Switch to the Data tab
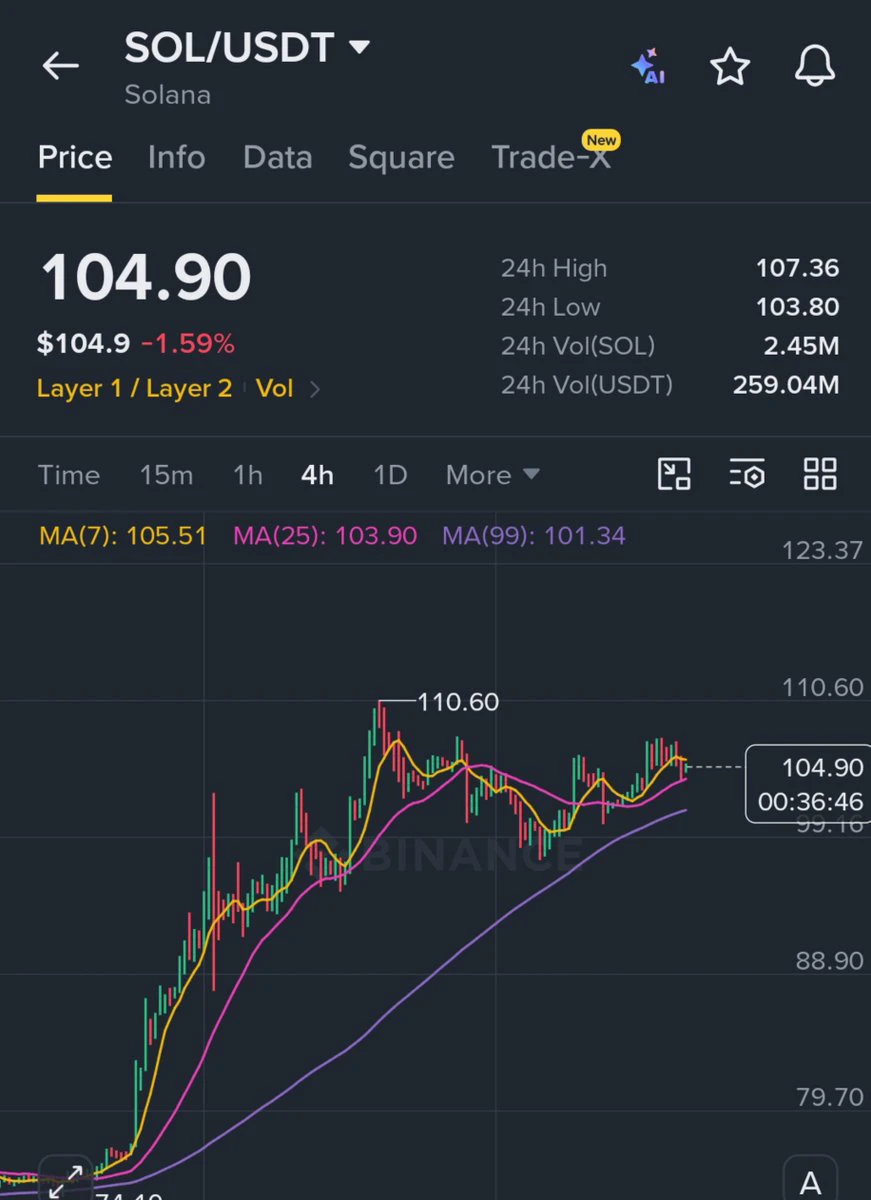This screenshot has width=871, height=1200. [277, 157]
